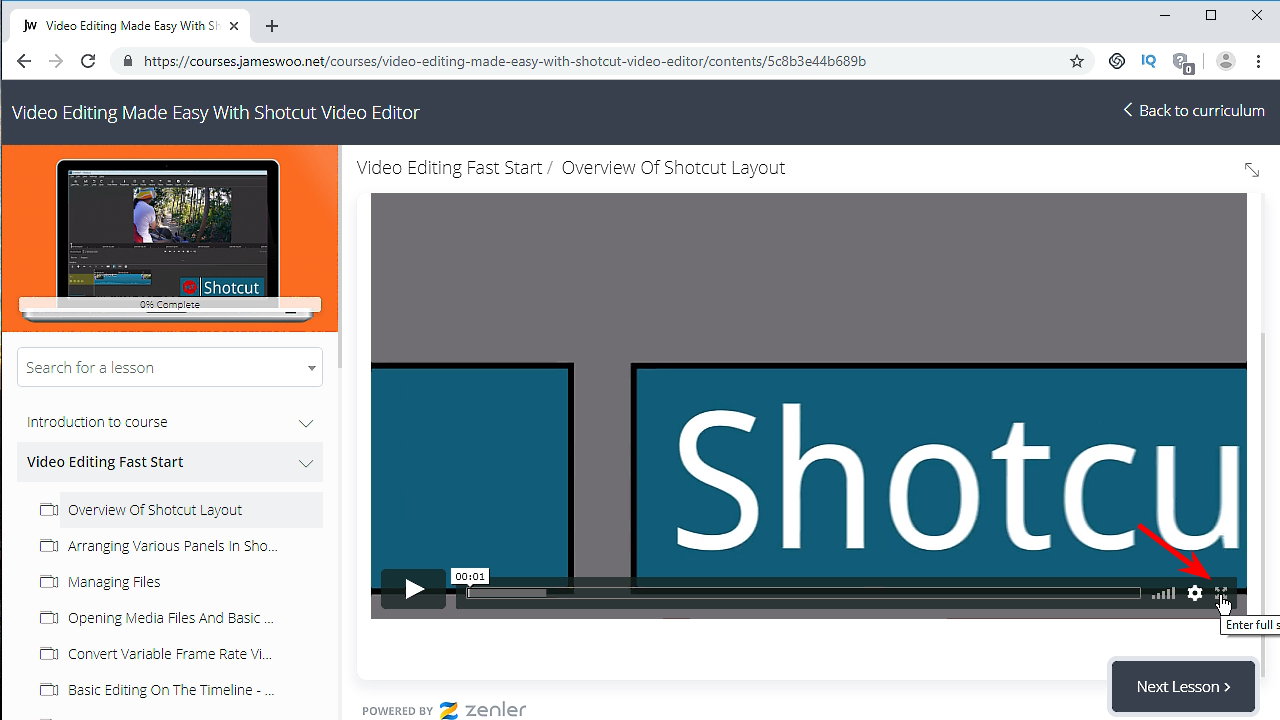Adjust the video volume bars
Viewport: 1280px width, 720px height.
point(1163,593)
